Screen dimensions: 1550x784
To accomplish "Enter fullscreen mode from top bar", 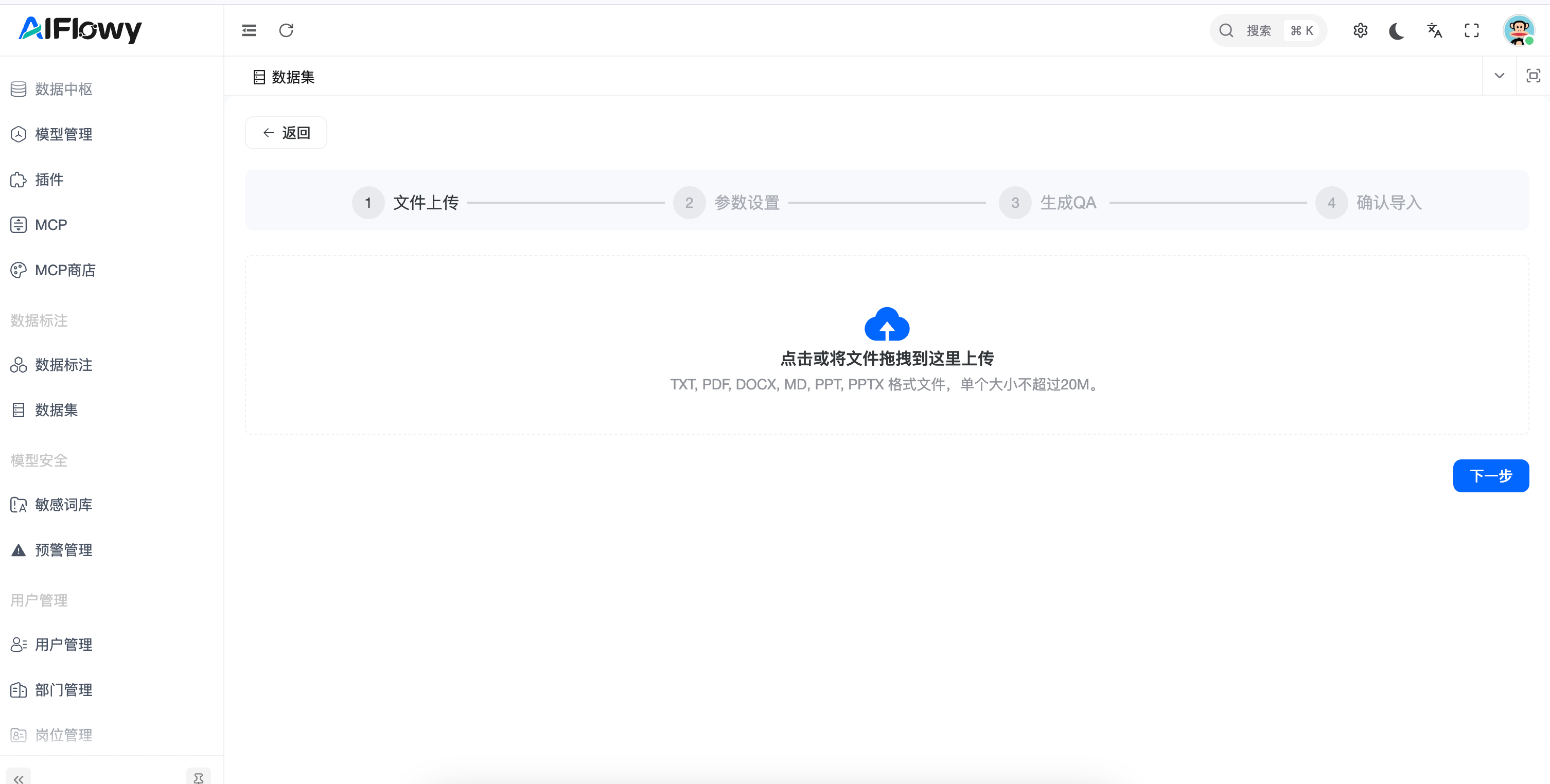I will 1472,30.
